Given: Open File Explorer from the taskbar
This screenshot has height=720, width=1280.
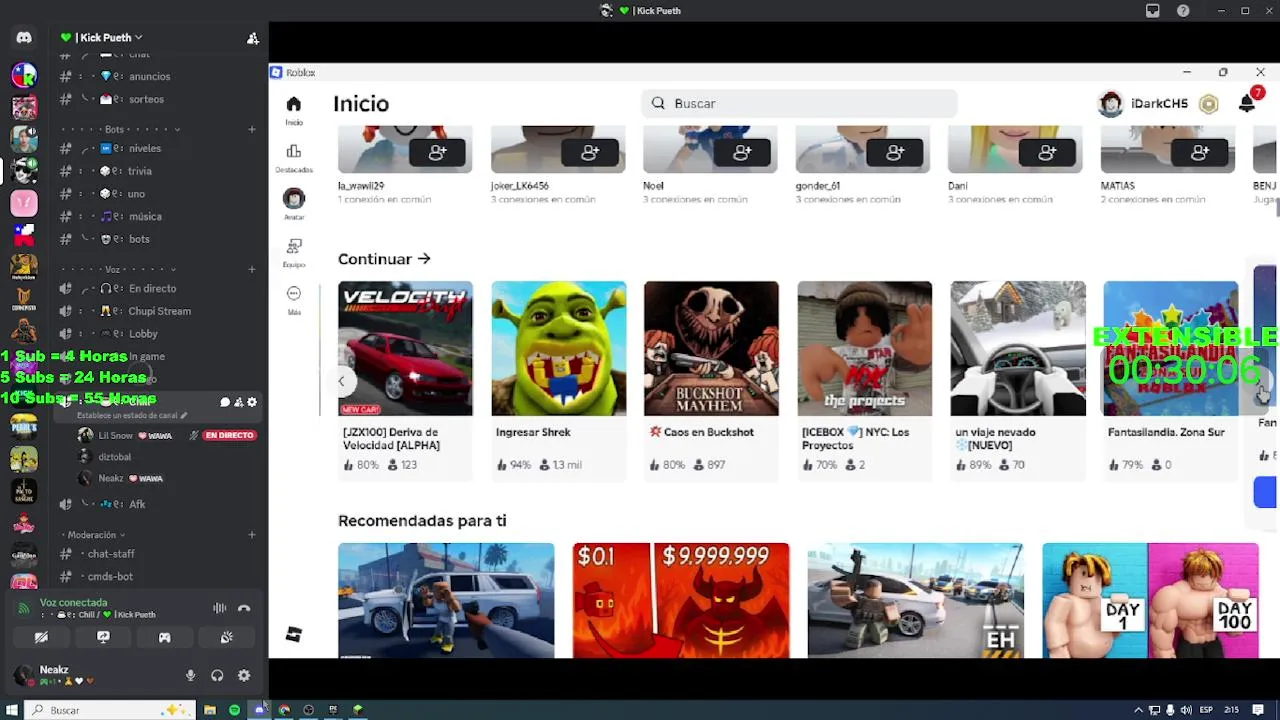Looking at the screenshot, I should click(x=210, y=710).
